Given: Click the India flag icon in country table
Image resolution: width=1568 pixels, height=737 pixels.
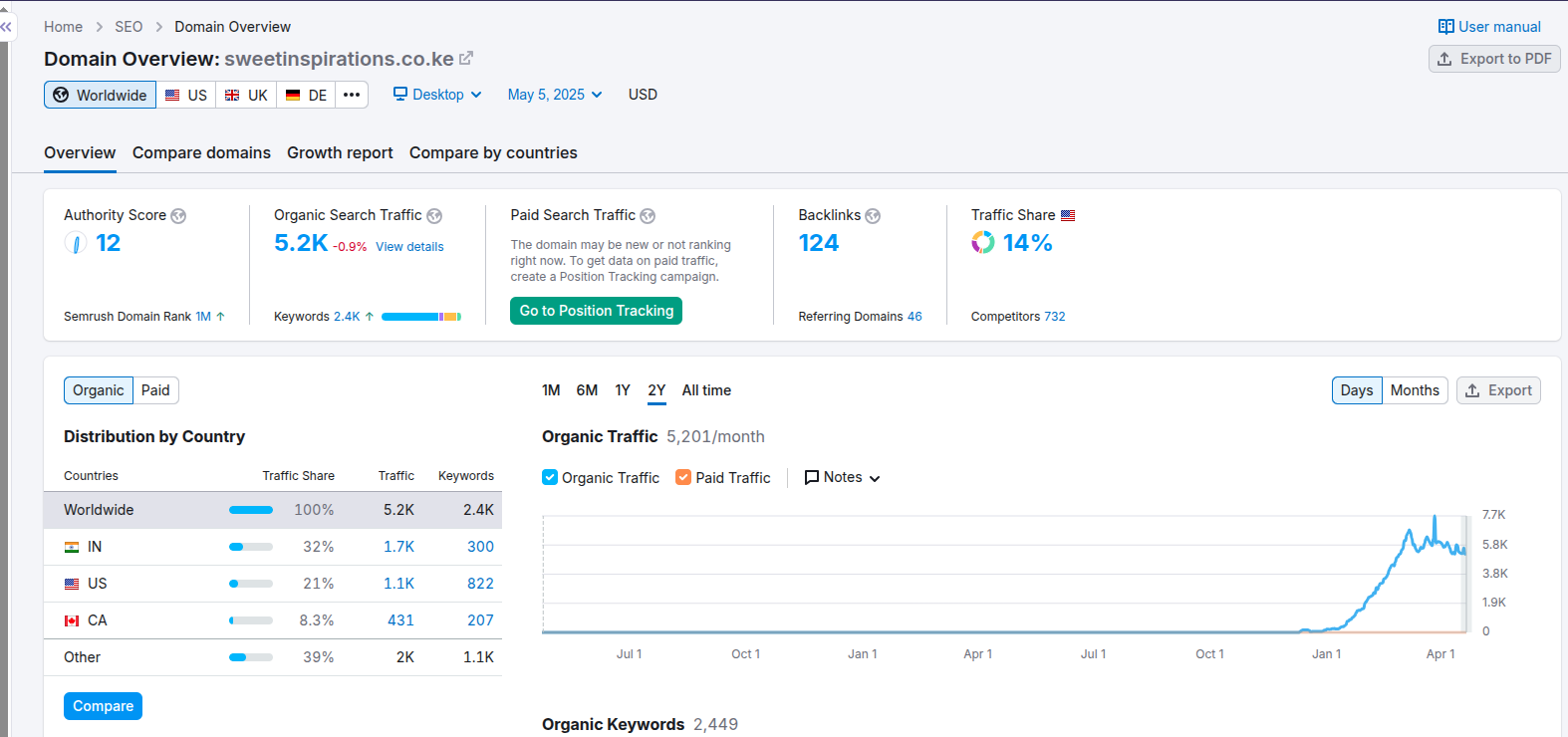Looking at the screenshot, I should coord(72,547).
